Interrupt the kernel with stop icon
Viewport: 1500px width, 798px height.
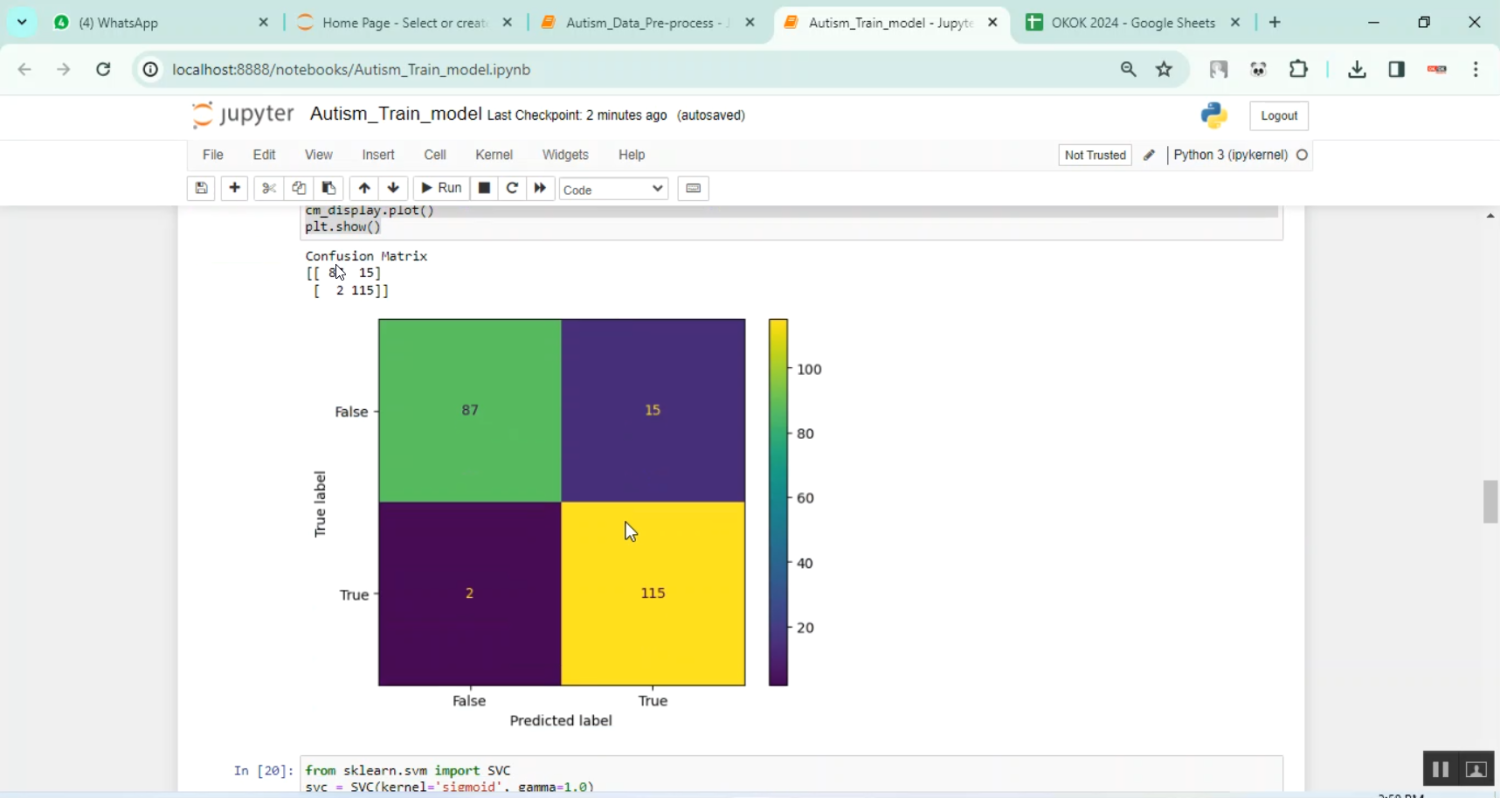click(483, 188)
